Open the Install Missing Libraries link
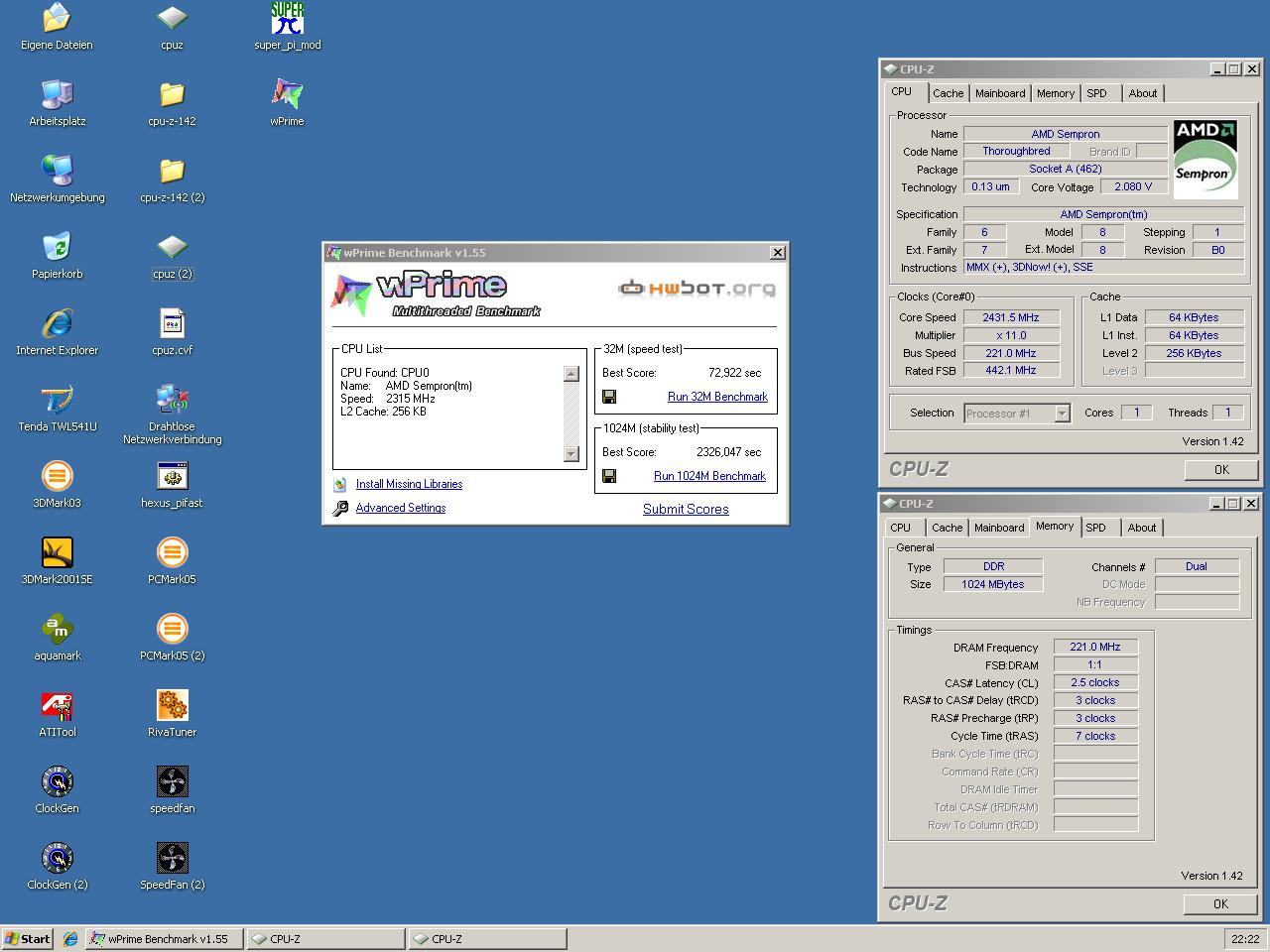 click(x=409, y=484)
